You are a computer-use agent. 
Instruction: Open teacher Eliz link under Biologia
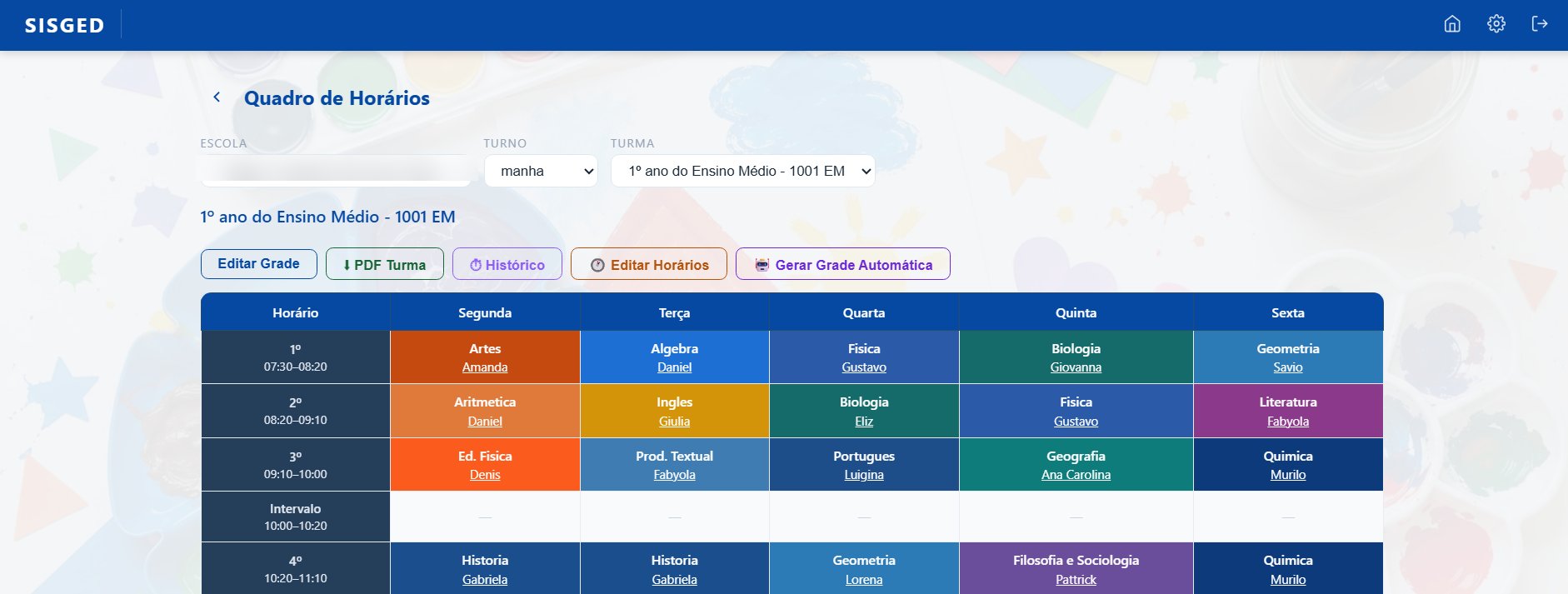[864, 422]
